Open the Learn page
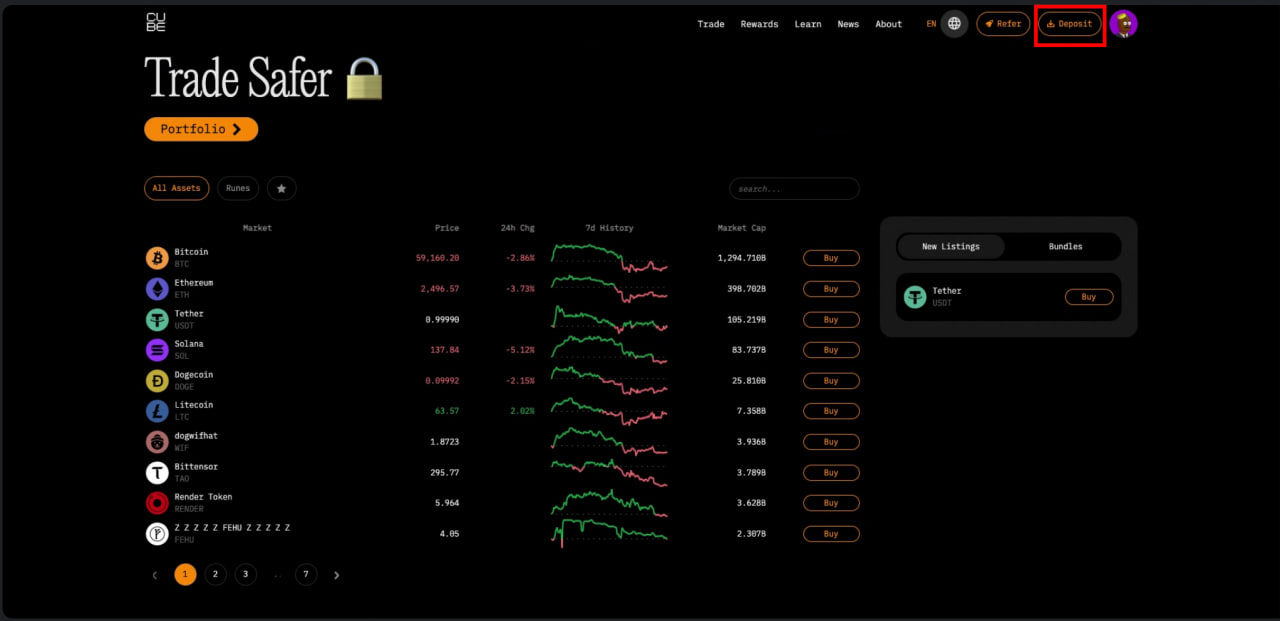This screenshot has height=621, width=1280. 808,24
